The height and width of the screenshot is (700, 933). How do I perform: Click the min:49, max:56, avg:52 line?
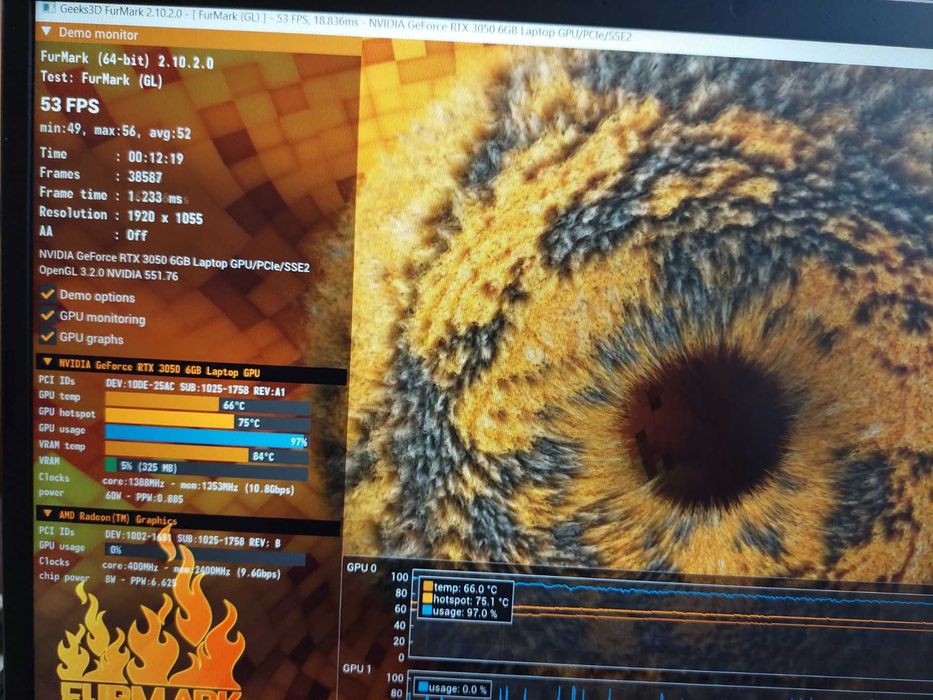115,130
